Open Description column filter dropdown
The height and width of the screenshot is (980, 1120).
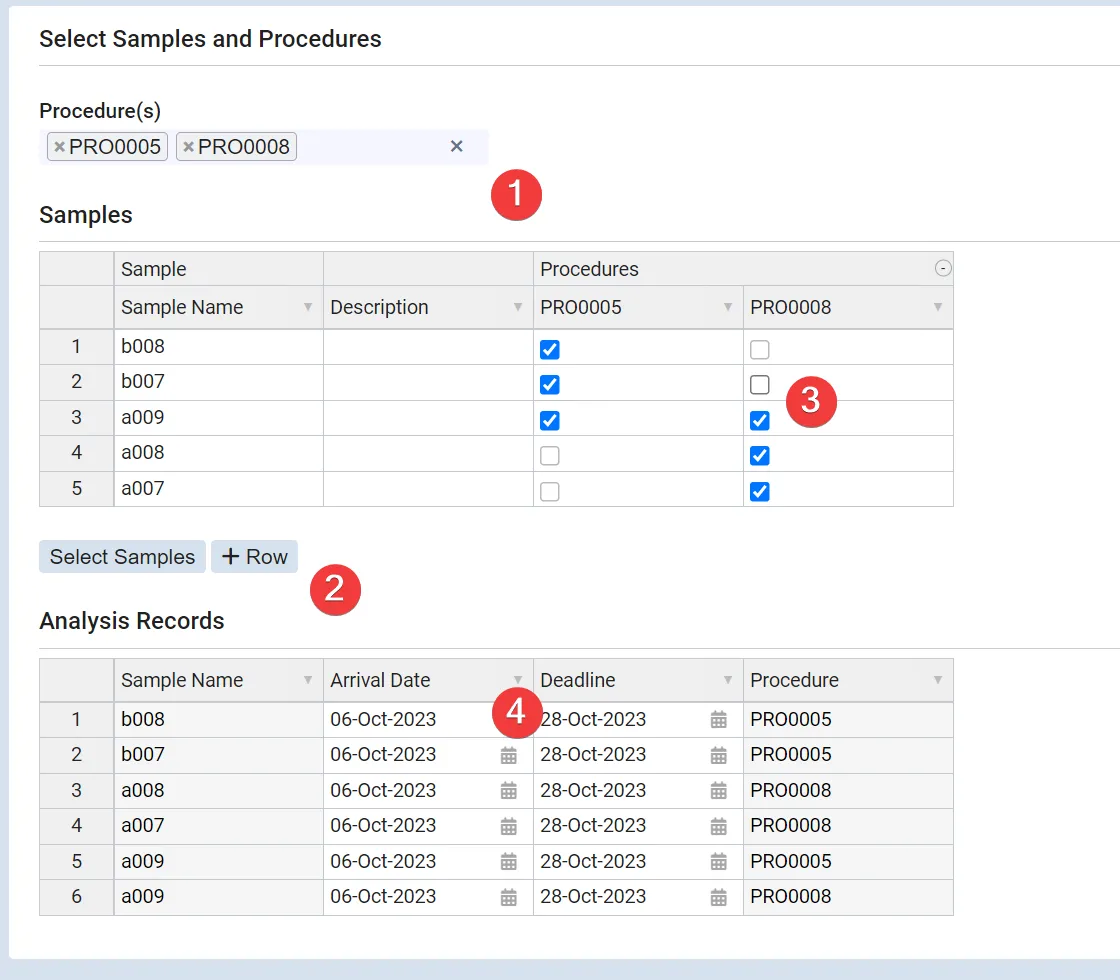[518, 308]
